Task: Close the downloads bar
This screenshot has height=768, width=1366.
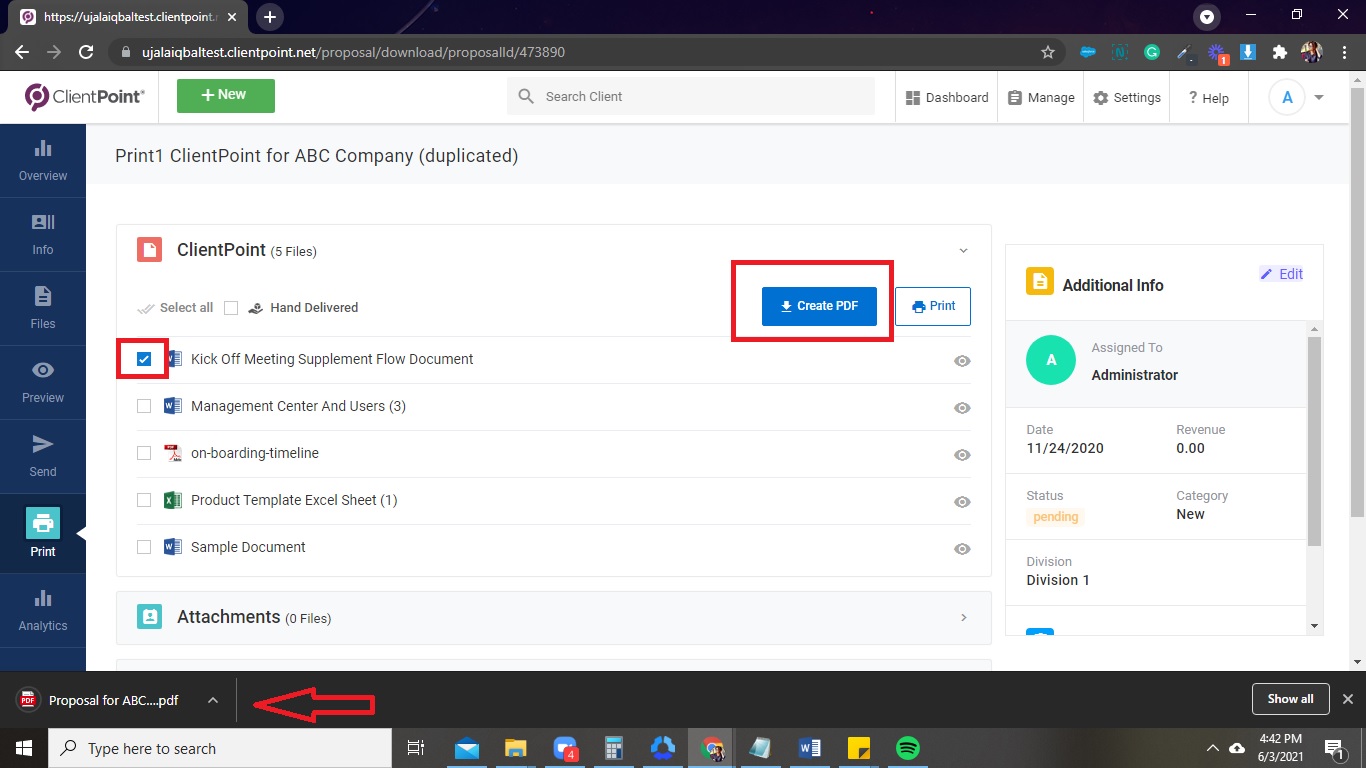Action: coord(1348,699)
